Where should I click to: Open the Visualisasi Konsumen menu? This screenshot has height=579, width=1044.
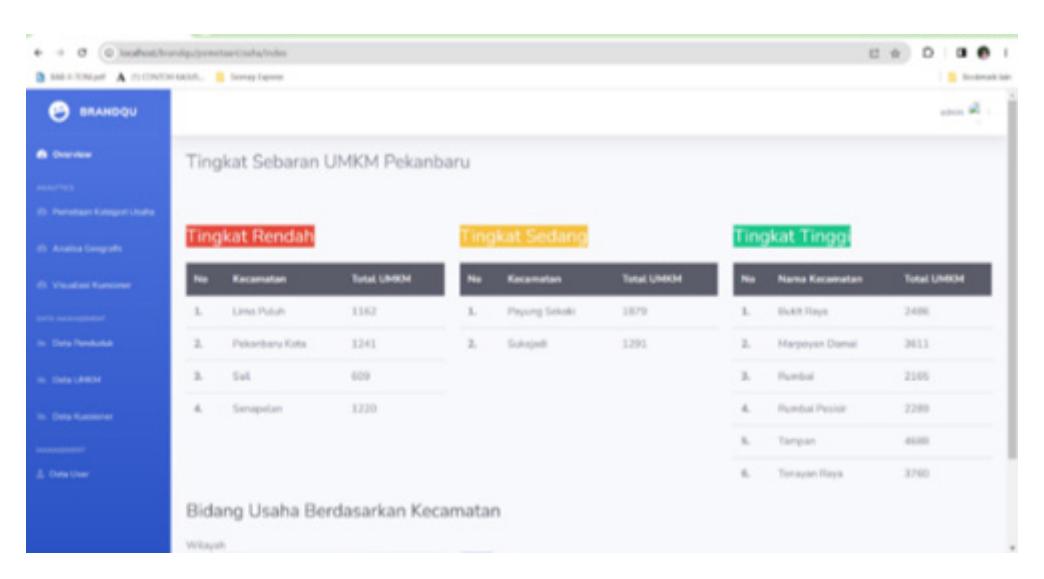pos(85,285)
